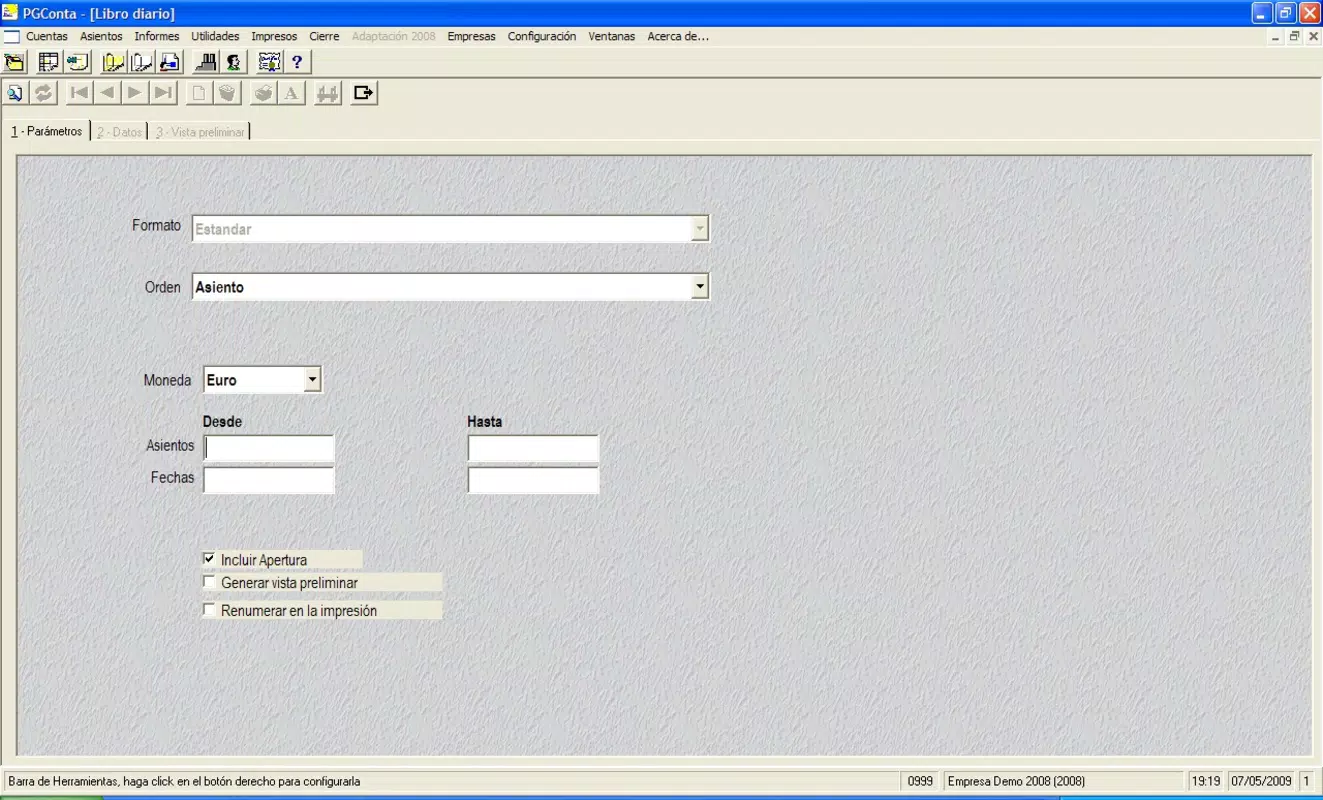Enable Generar vista preliminar checkbox
Viewport: 1323px width, 800px height.
pyautogui.click(x=209, y=581)
